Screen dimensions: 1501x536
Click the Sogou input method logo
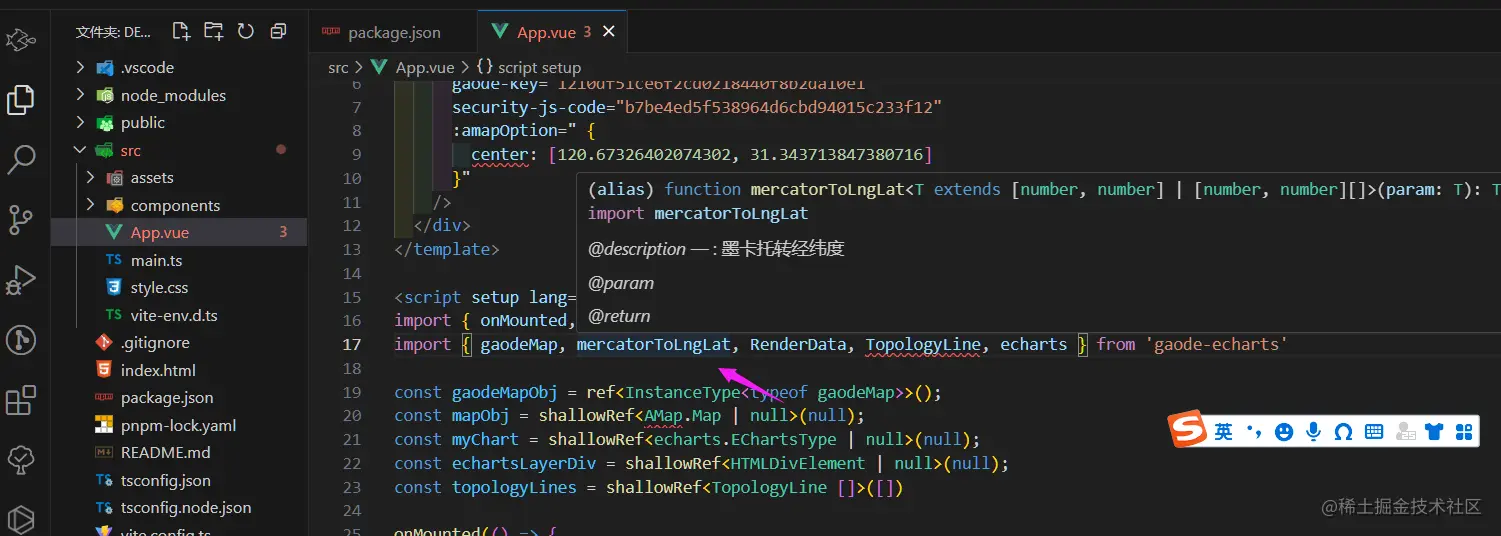click(1189, 431)
